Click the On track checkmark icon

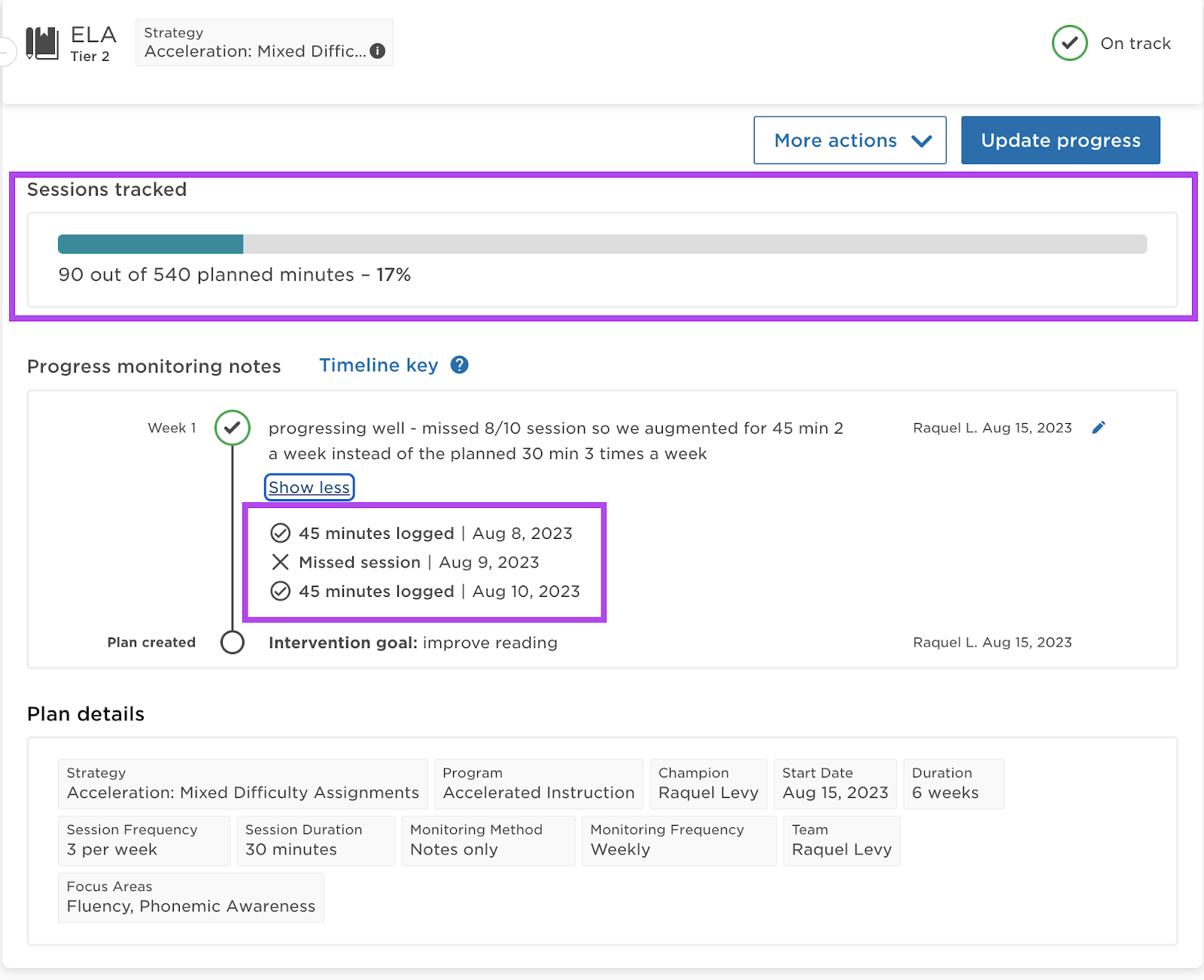pos(1069,44)
